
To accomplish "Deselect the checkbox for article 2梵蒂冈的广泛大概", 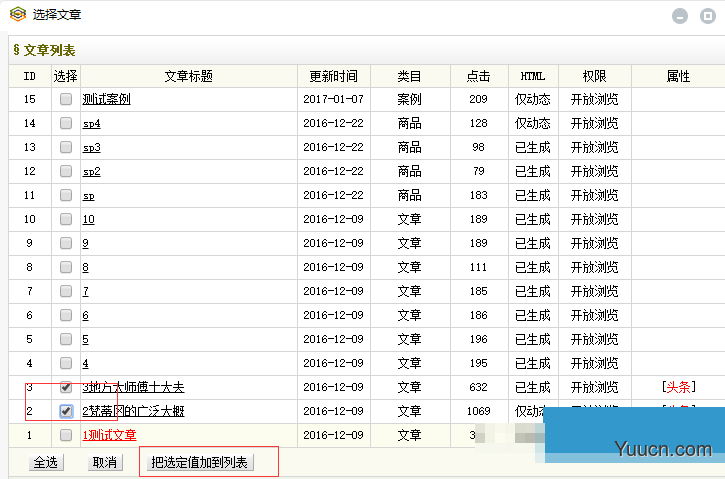I will pos(66,411).
